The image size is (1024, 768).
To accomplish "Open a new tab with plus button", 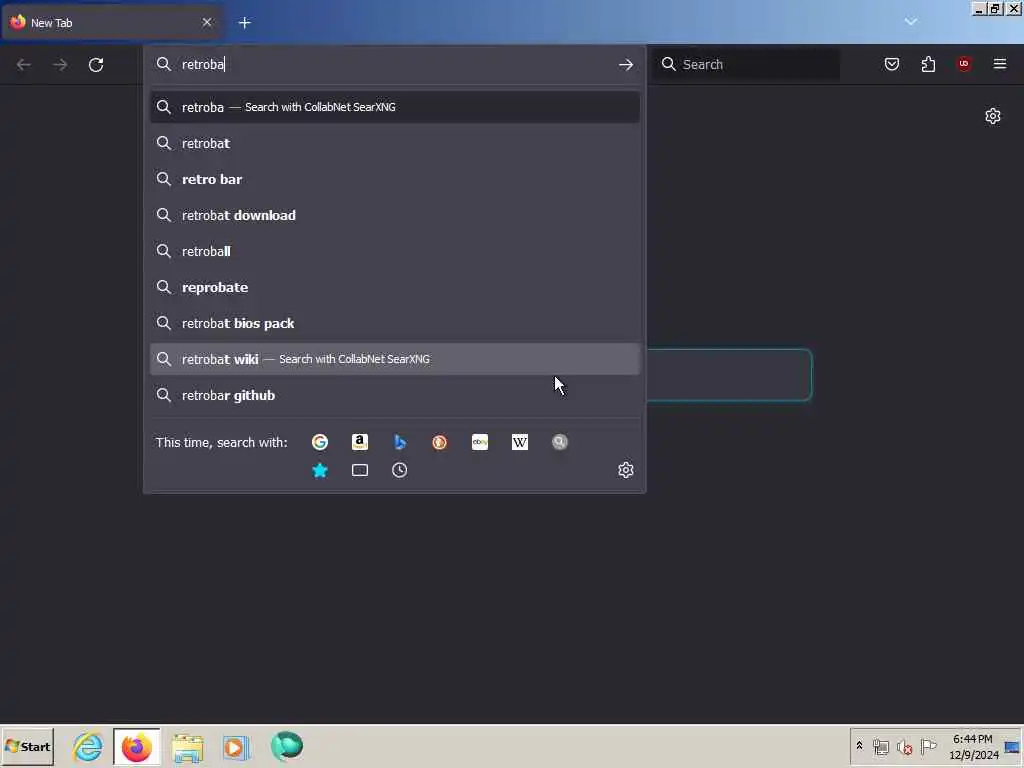I will [x=245, y=23].
